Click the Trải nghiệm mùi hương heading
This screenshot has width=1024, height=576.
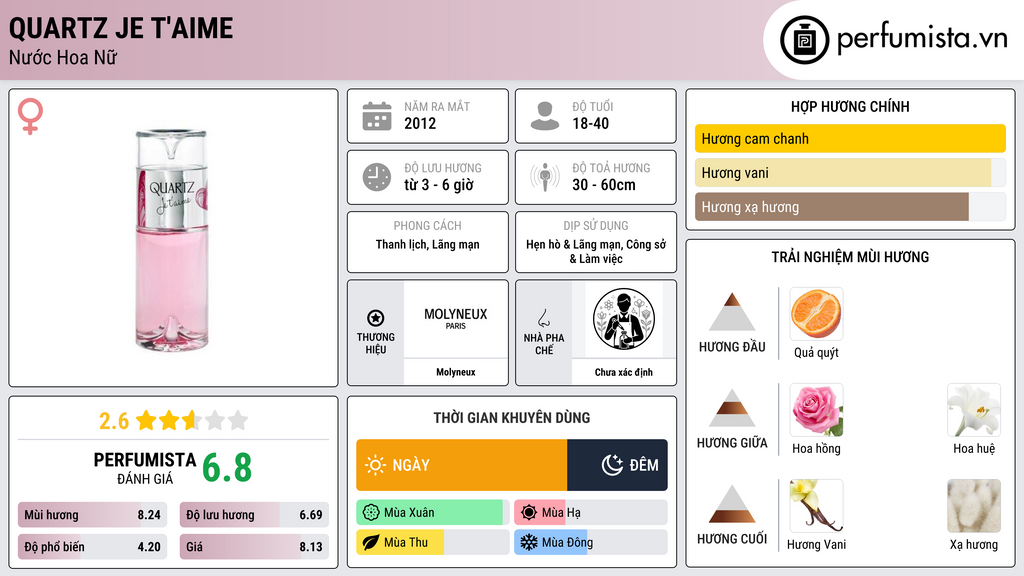pyautogui.click(x=850, y=257)
